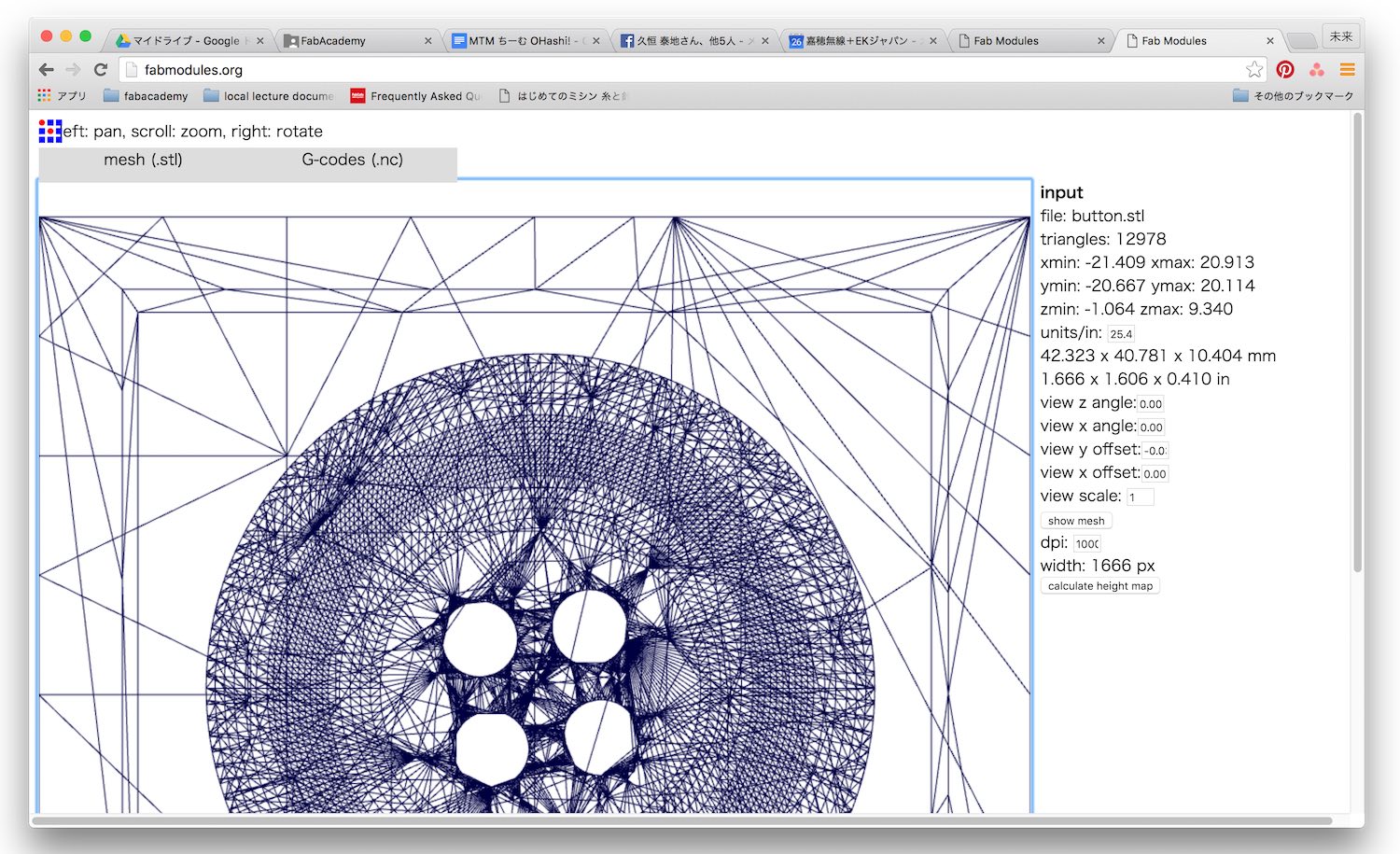Edit the view x angle field
This screenshot has width=1400, height=854.
click(1152, 427)
